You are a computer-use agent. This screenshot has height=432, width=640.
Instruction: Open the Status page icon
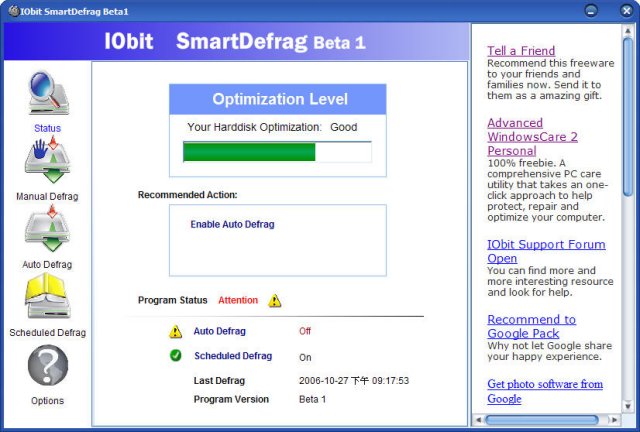tap(47, 94)
